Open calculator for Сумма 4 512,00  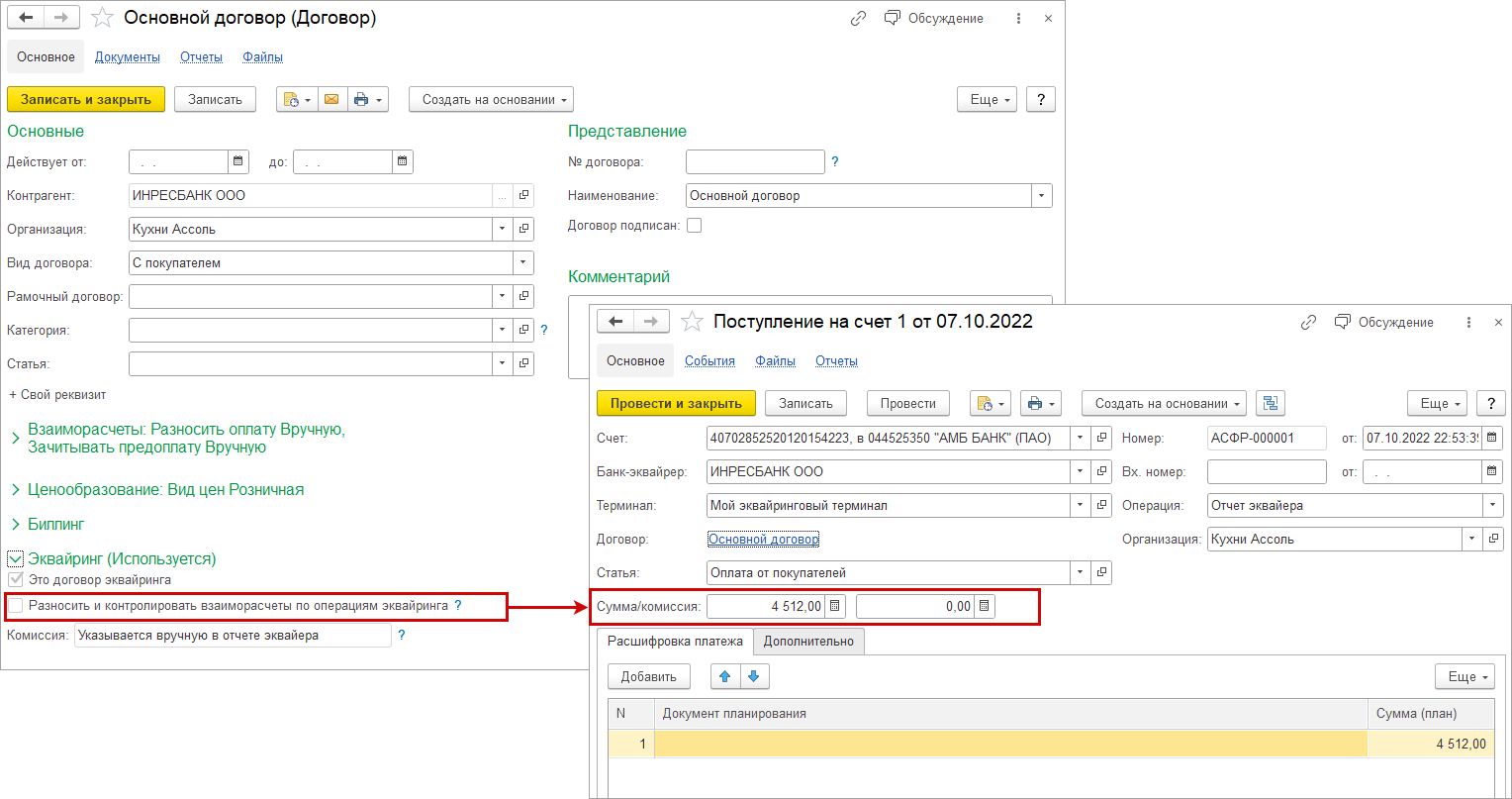[836, 606]
